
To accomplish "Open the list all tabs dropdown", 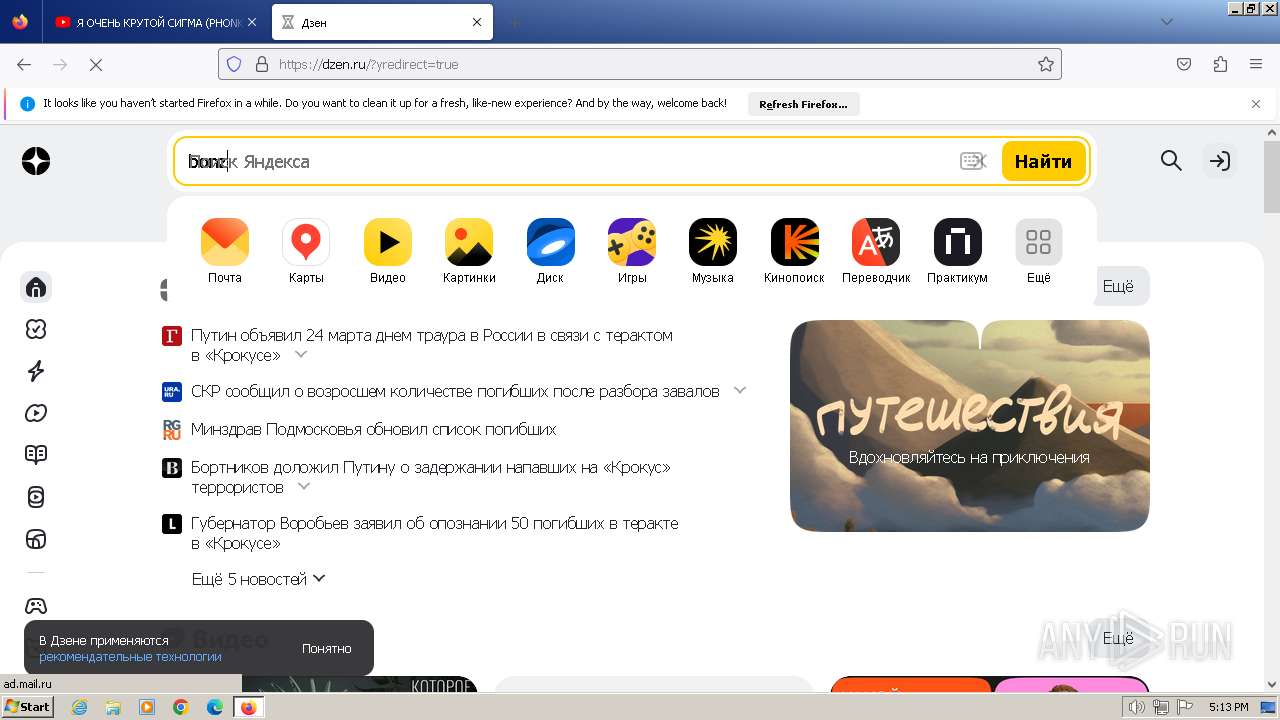I will point(1166,22).
